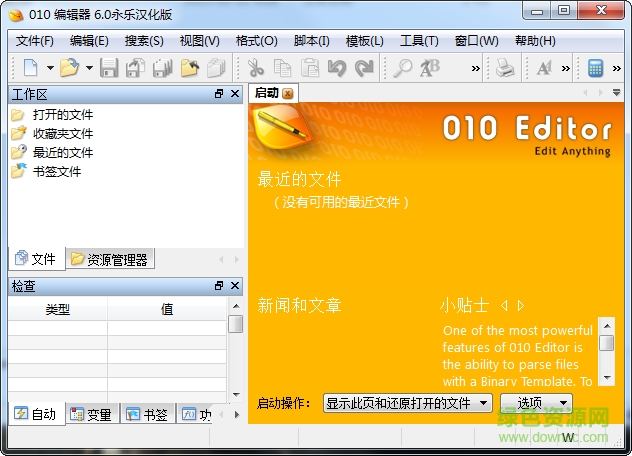Open the 文件(F) menu

click(x=35, y=41)
